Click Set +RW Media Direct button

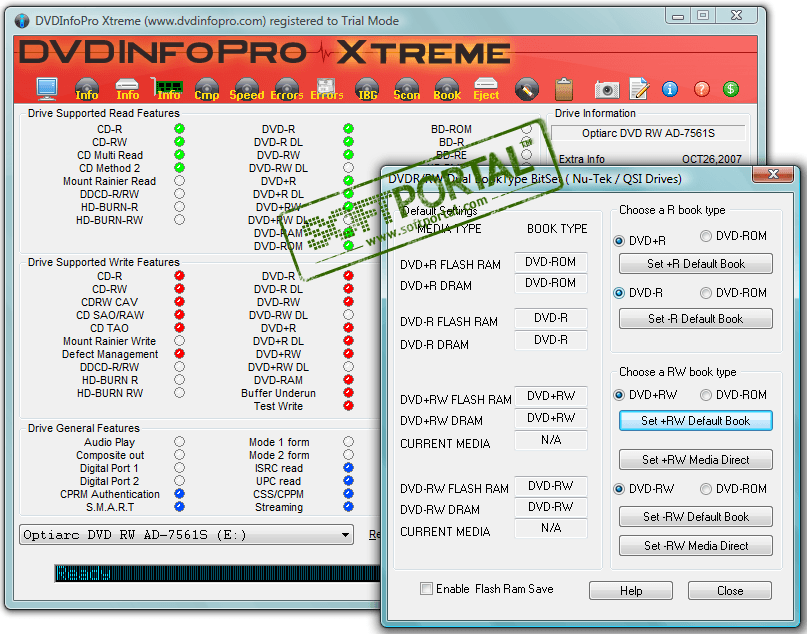696,460
